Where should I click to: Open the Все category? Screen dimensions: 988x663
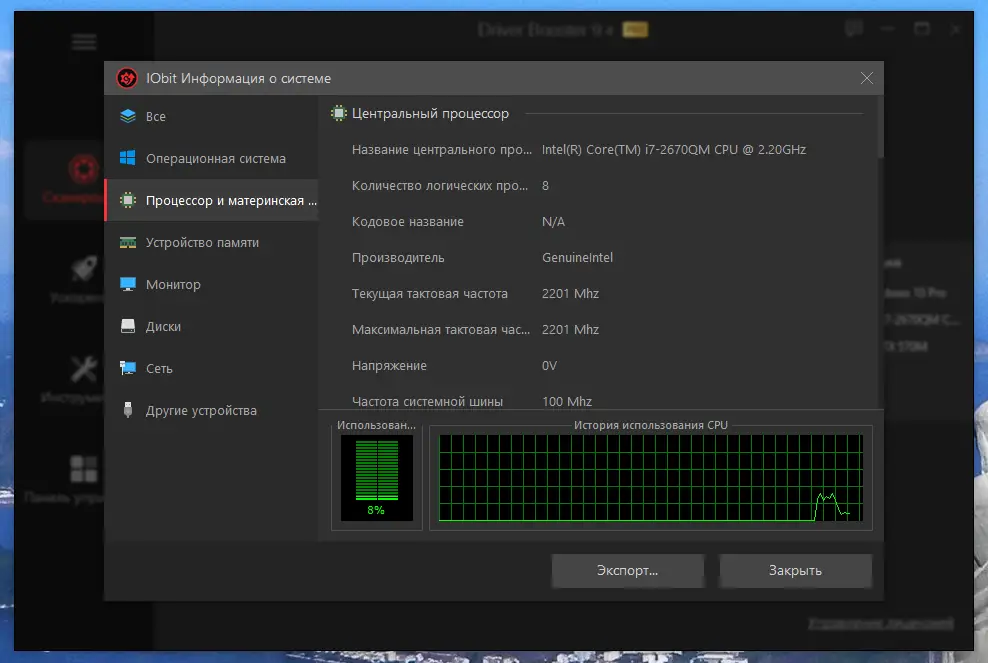click(211, 117)
